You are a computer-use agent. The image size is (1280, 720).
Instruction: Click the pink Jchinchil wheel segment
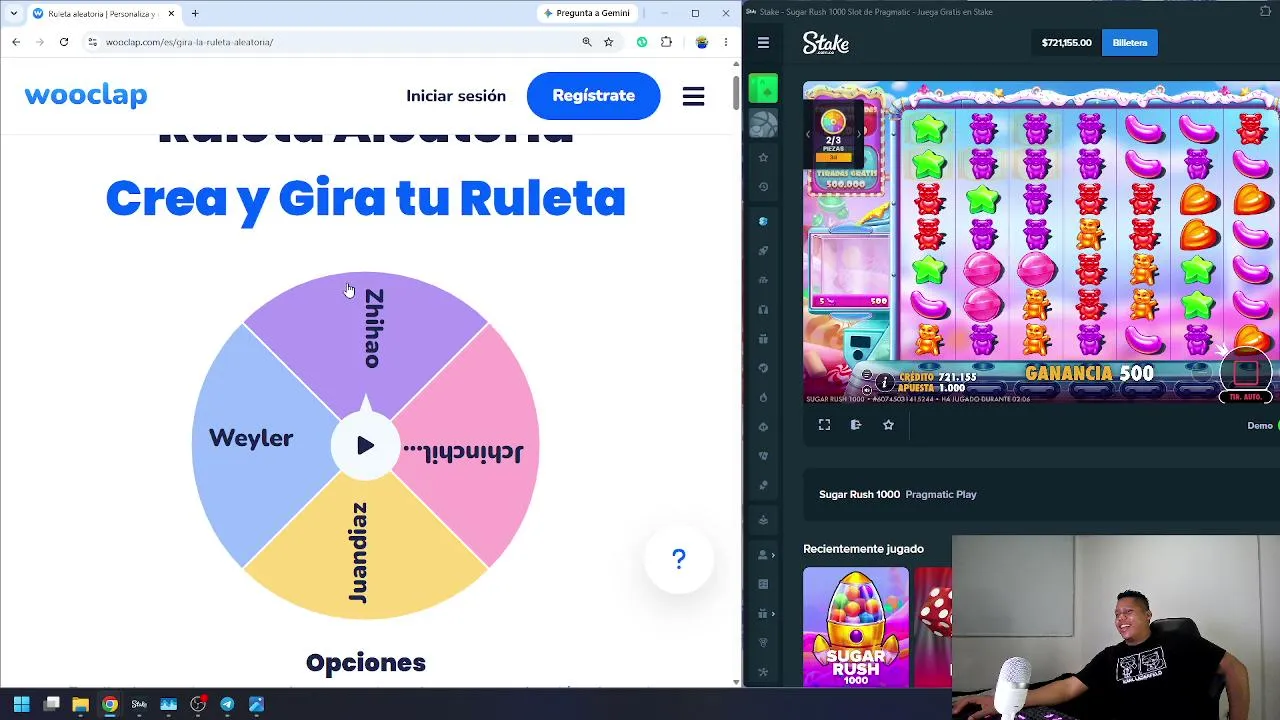point(466,446)
